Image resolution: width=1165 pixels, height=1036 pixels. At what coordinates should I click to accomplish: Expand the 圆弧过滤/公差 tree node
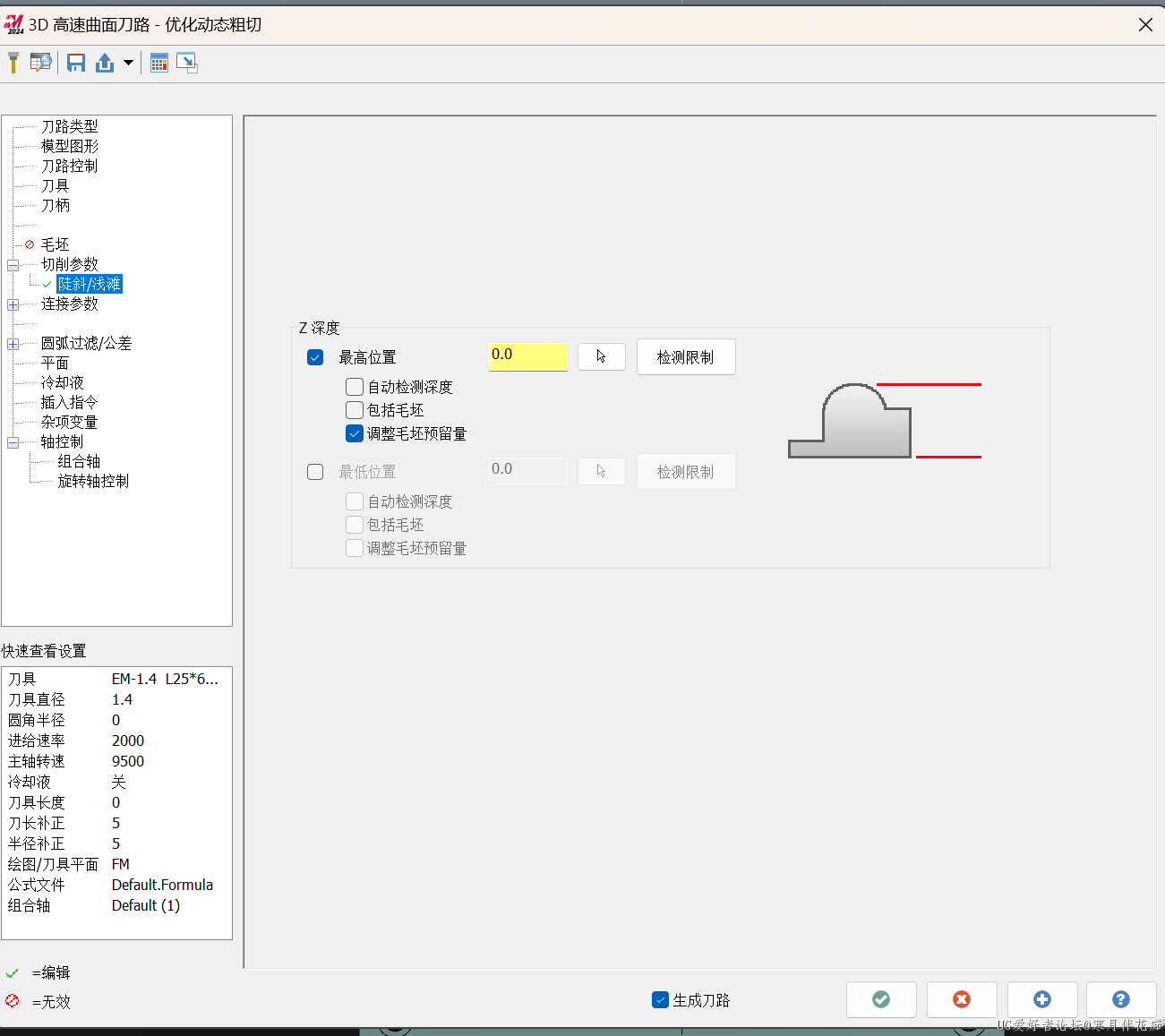(13, 344)
